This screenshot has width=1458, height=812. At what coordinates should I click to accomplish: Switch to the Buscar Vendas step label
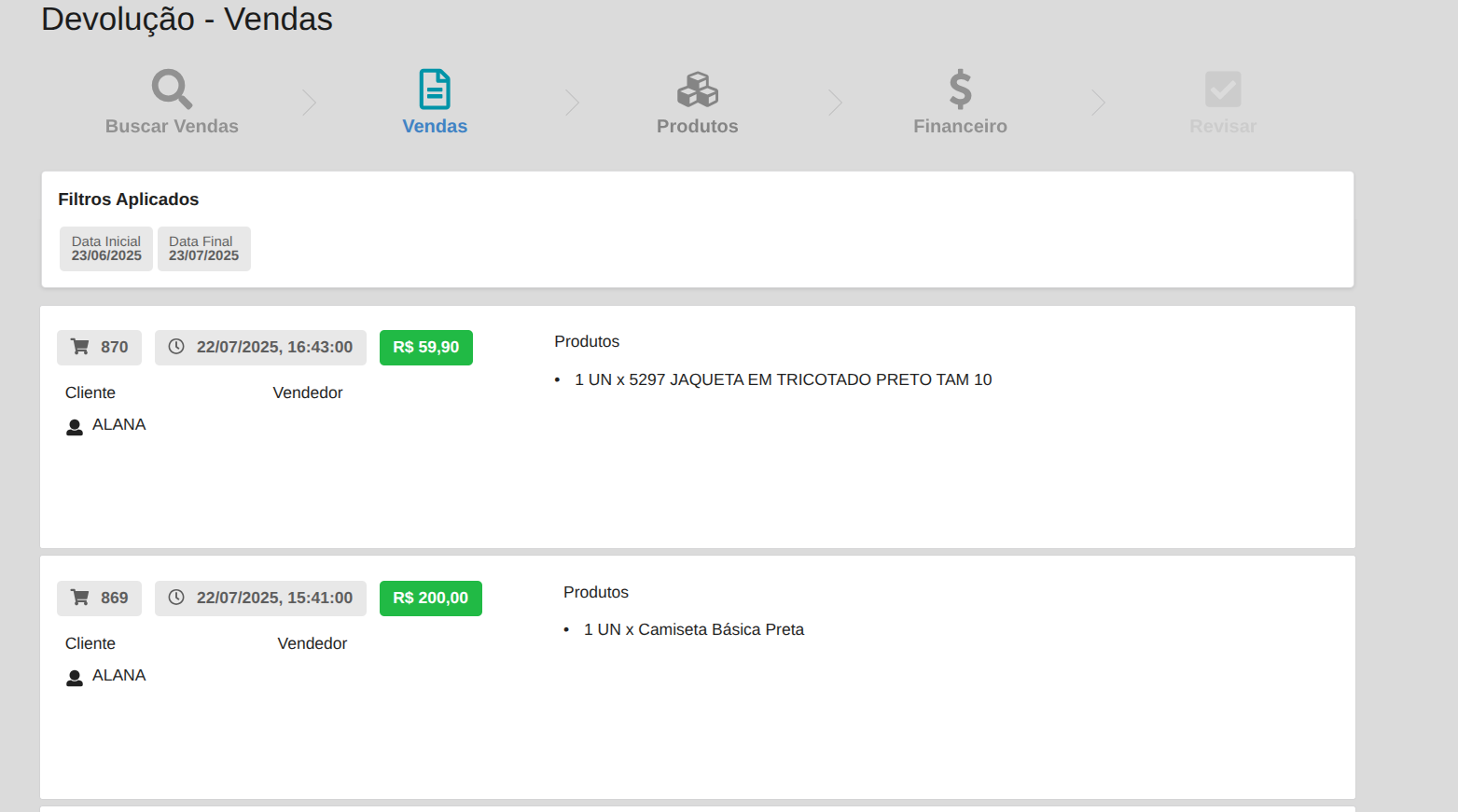point(172,126)
